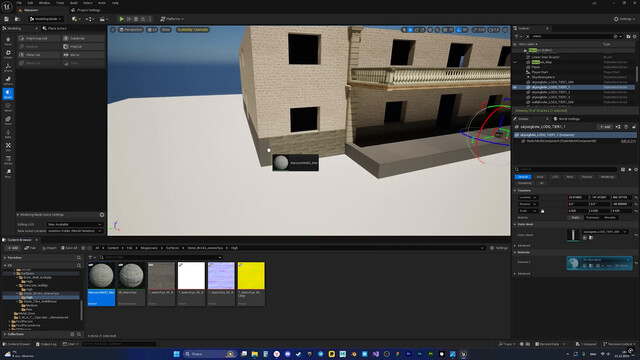This screenshot has width=640, height=360.
Task: Click Save All in Content Browser
Action: pyautogui.click(x=69, y=248)
